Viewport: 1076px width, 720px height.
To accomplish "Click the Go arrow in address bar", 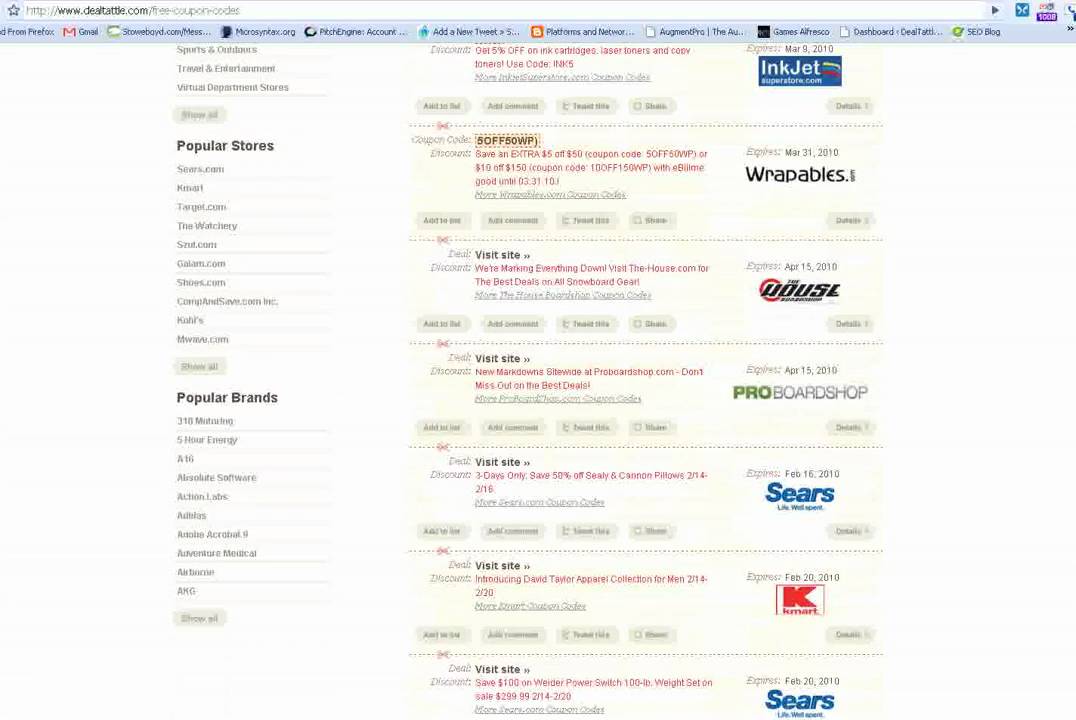I will [x=995, y=10].
